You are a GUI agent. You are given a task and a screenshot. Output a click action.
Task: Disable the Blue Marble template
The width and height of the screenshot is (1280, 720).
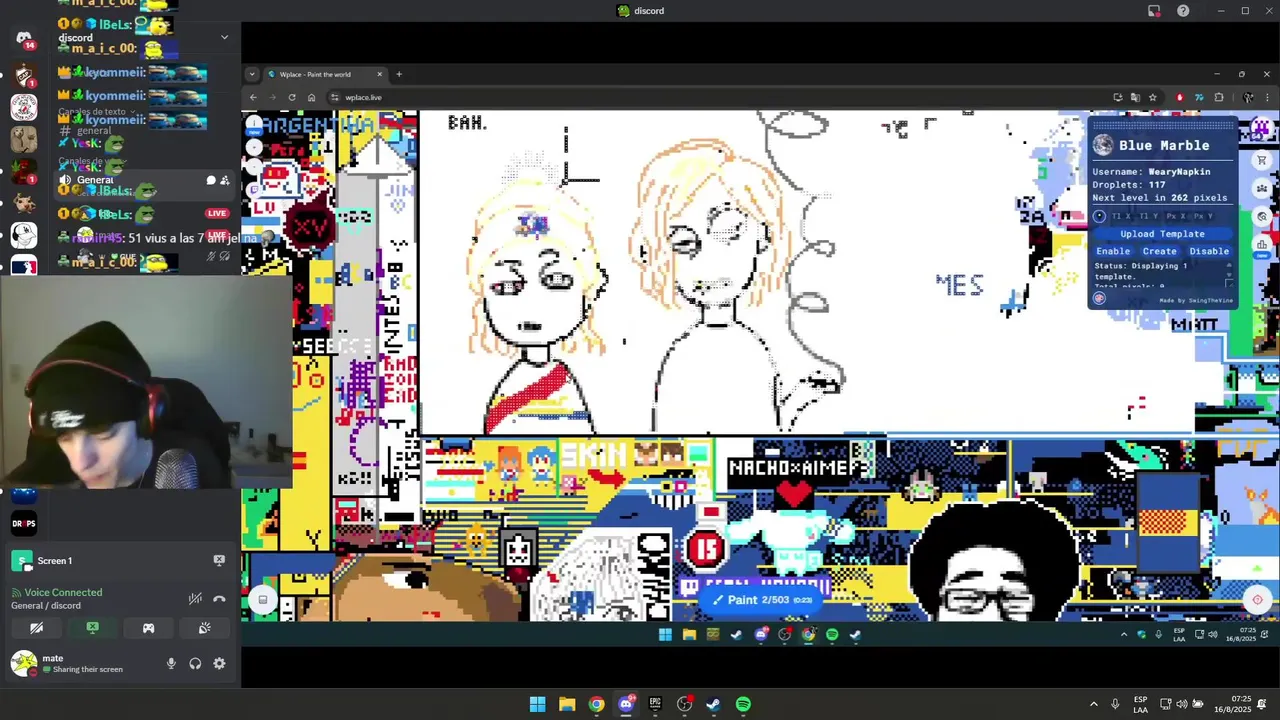tap(1209, 251)
